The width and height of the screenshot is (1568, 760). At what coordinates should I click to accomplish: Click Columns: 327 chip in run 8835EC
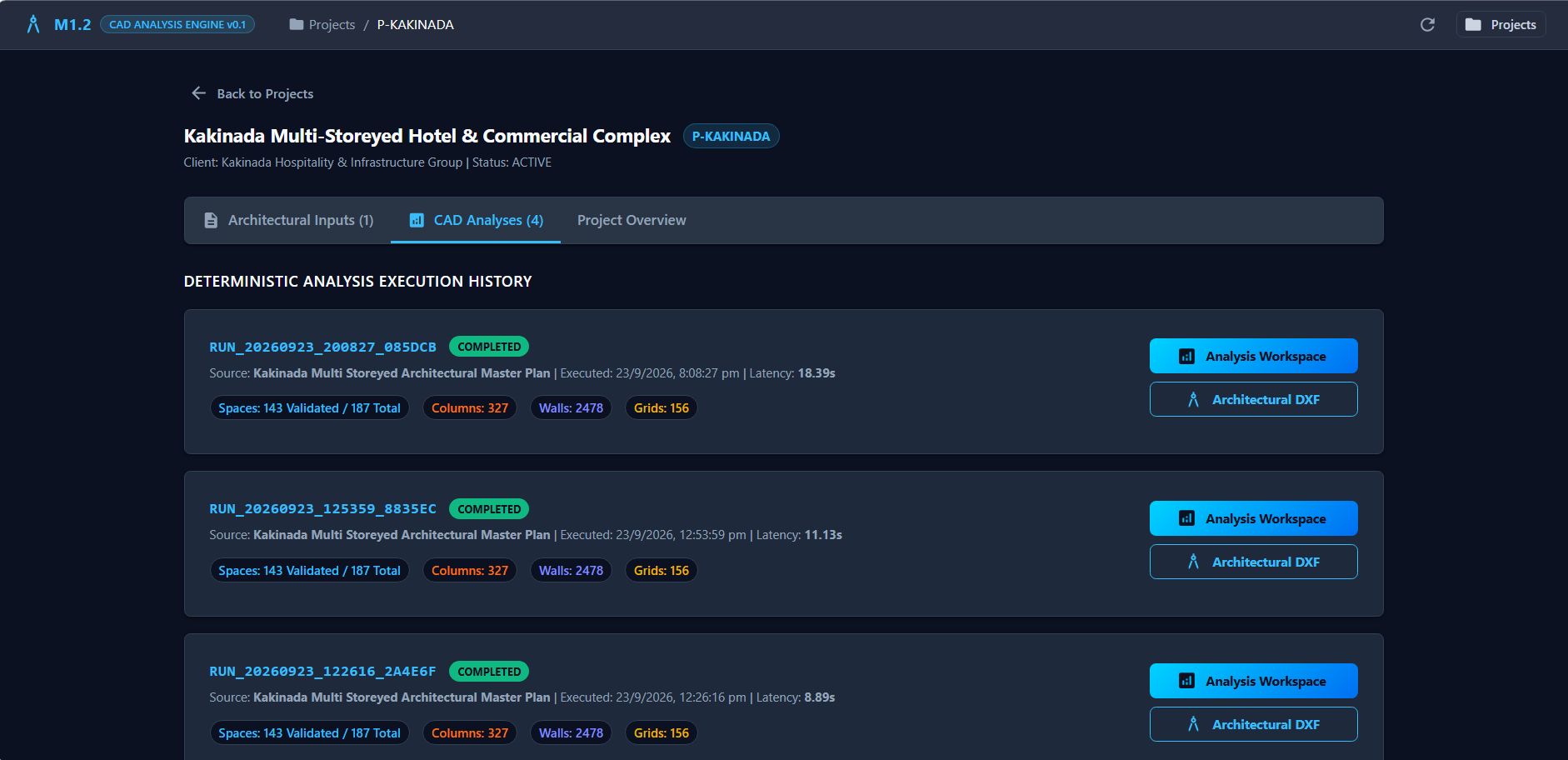pyautogui.click(x=470, y=571)
